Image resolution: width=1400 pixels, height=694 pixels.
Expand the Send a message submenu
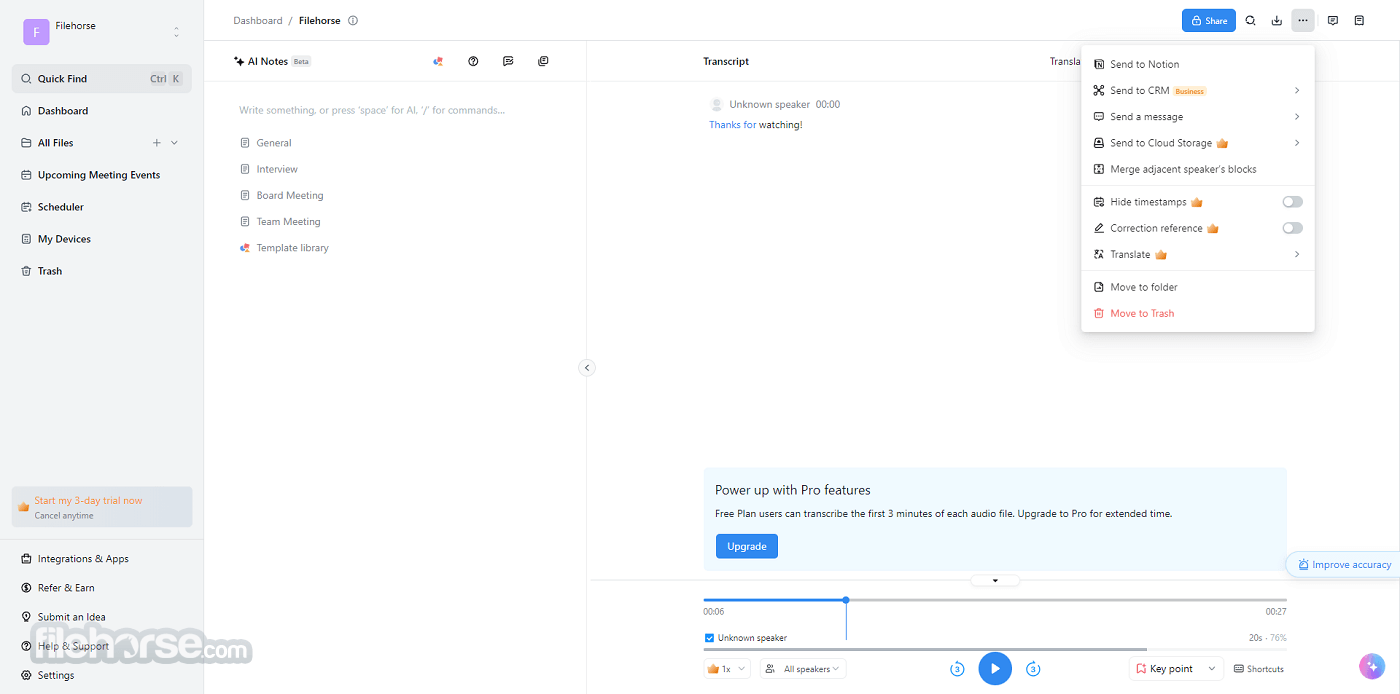click(1198, 117)
